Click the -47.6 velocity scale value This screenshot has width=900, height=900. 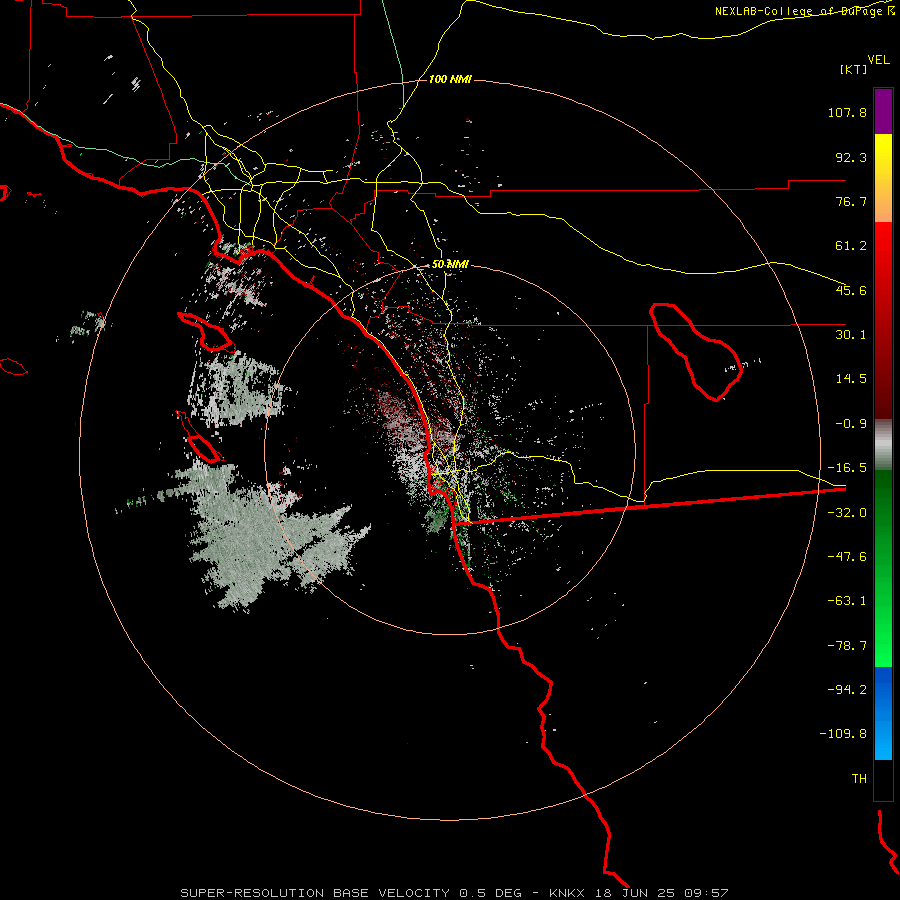point(847,557)
